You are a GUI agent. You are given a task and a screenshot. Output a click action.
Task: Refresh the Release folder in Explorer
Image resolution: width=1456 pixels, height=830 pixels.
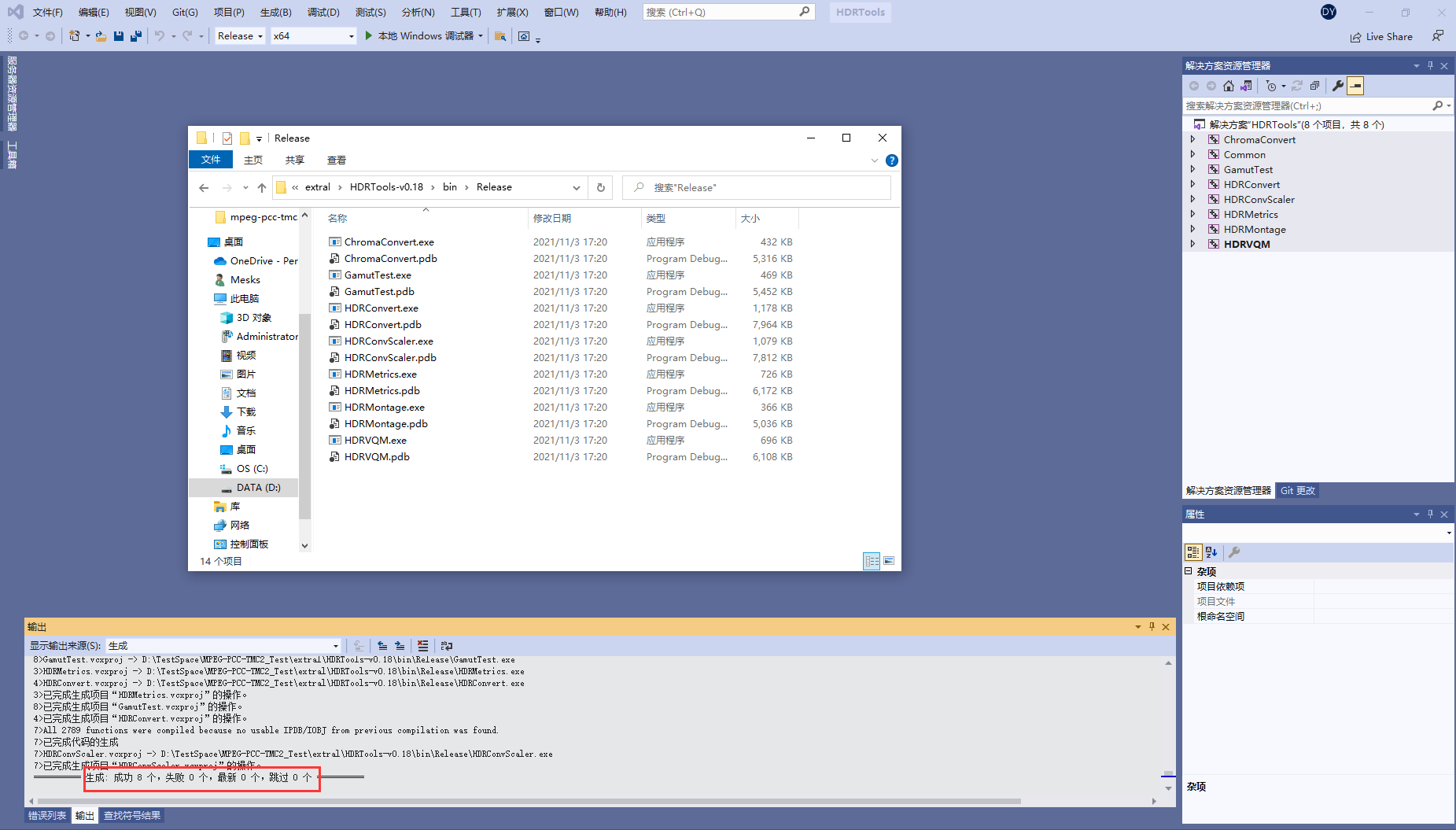tap(601, 187)
